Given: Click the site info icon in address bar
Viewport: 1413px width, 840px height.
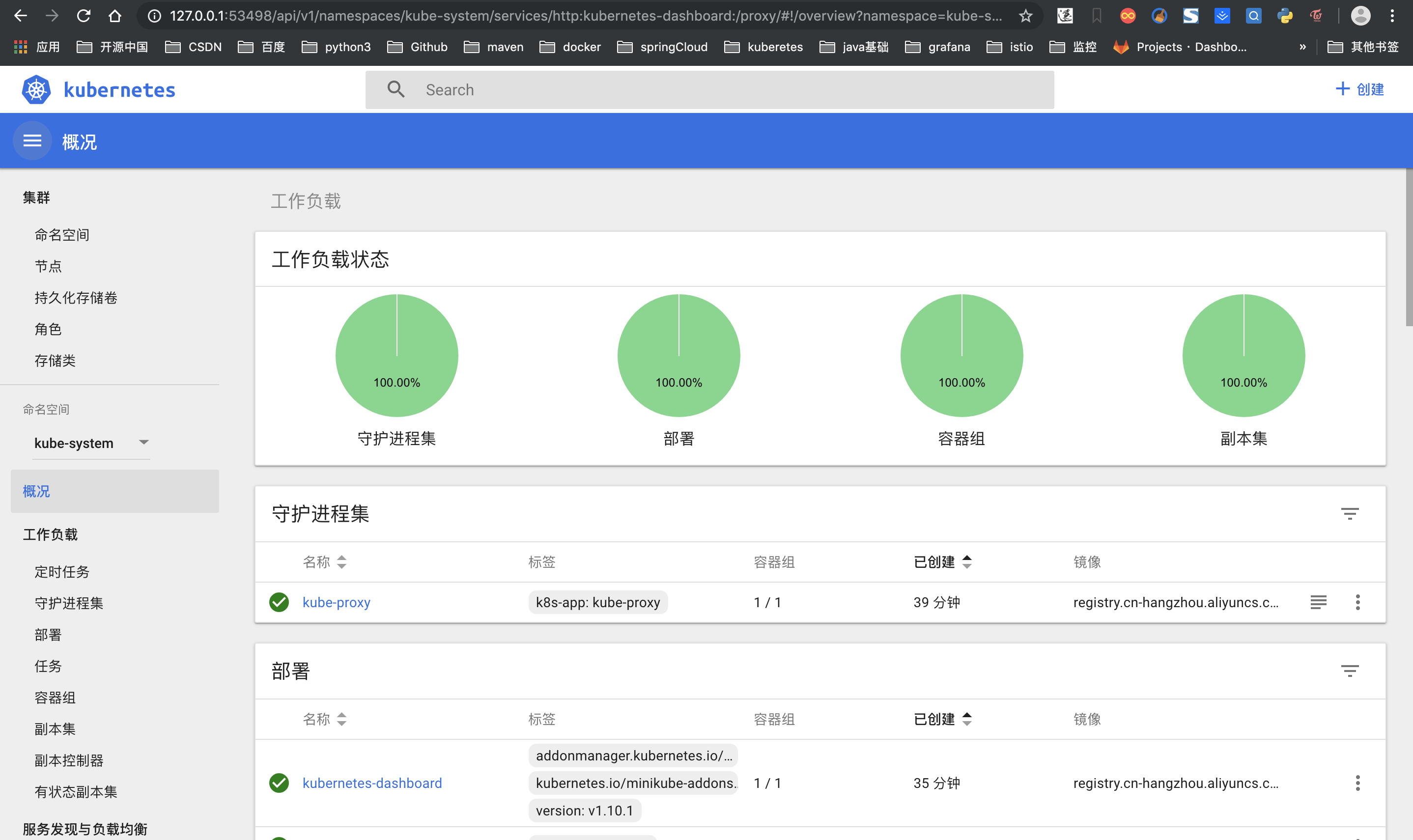Looking at the screenshot, I should click(x=154, y=16).
